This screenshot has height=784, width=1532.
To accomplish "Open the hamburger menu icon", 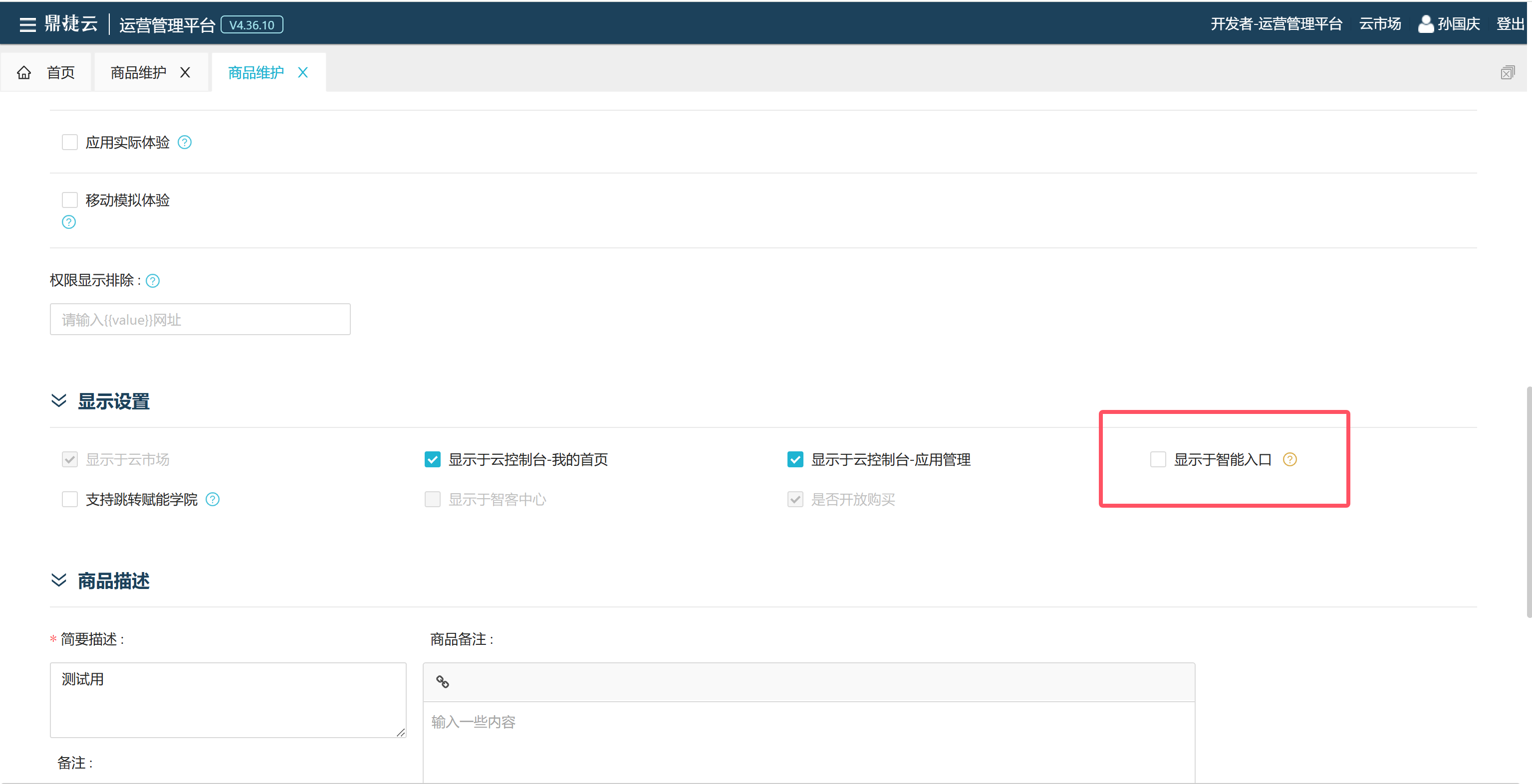I will [x=27, y=24].
